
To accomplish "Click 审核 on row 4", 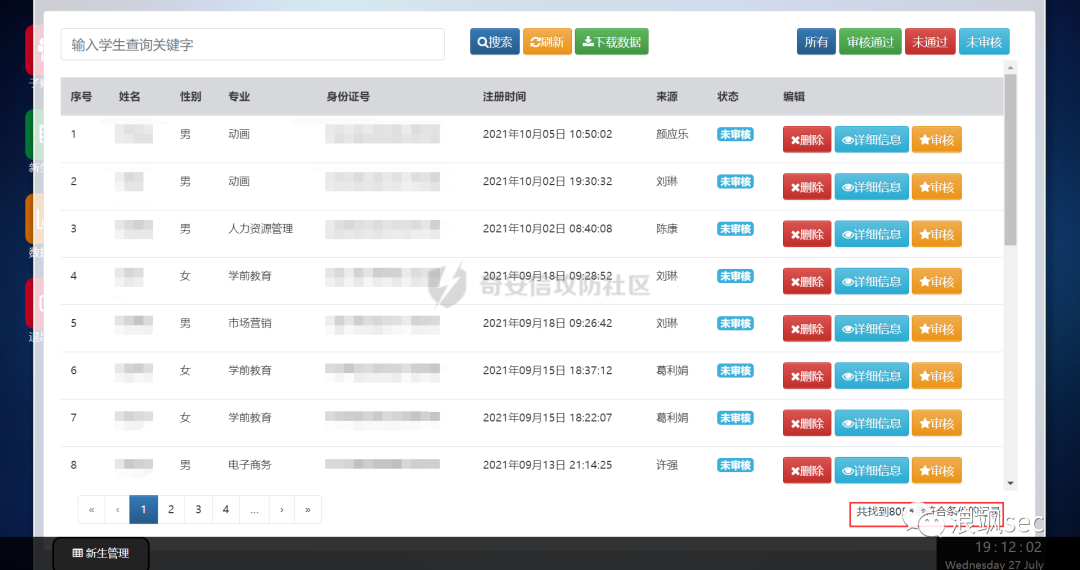I will (x=936, y=282).
